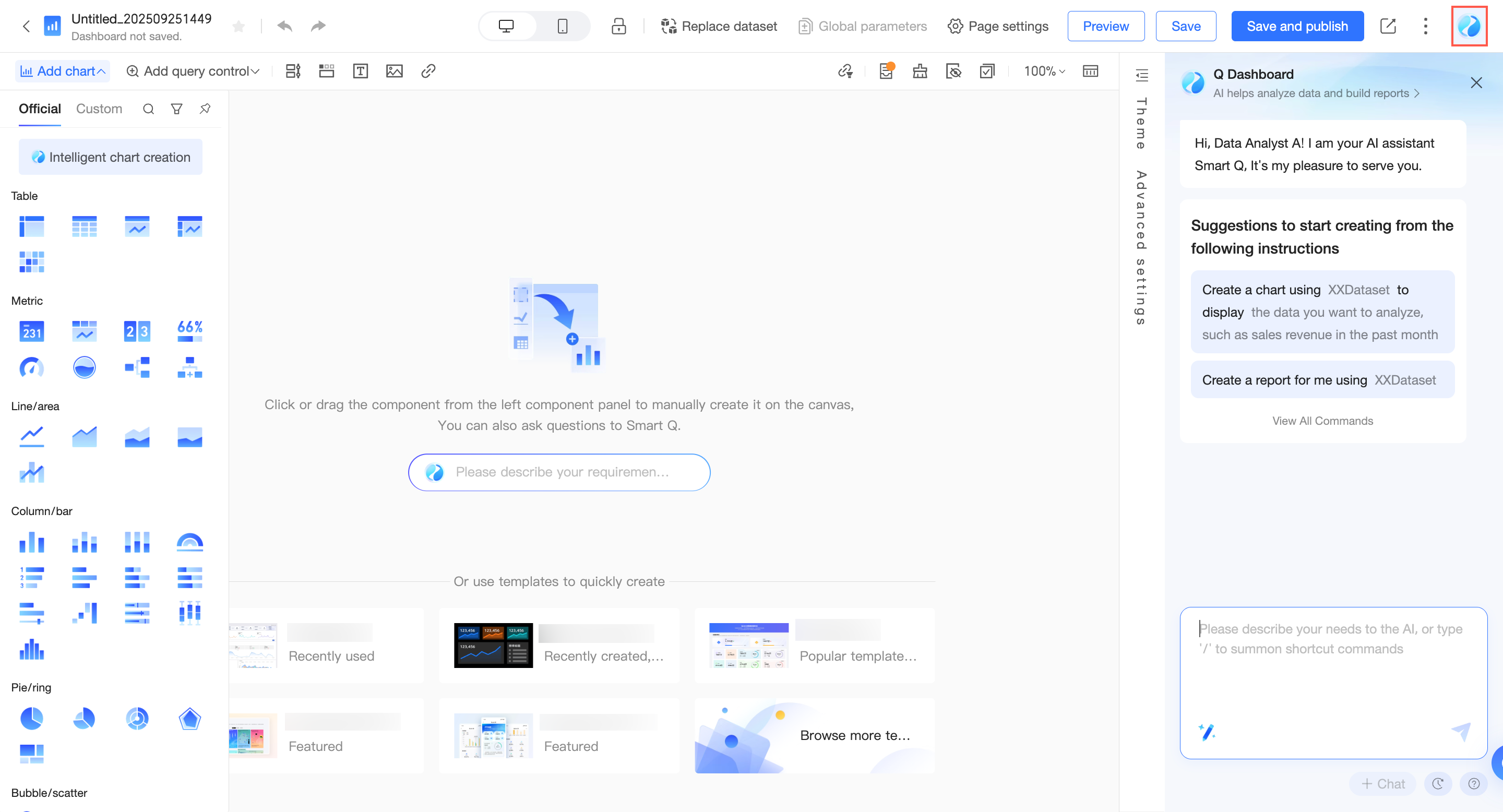
Task: Collapse the Add chart menu
Action: (63, 71)
